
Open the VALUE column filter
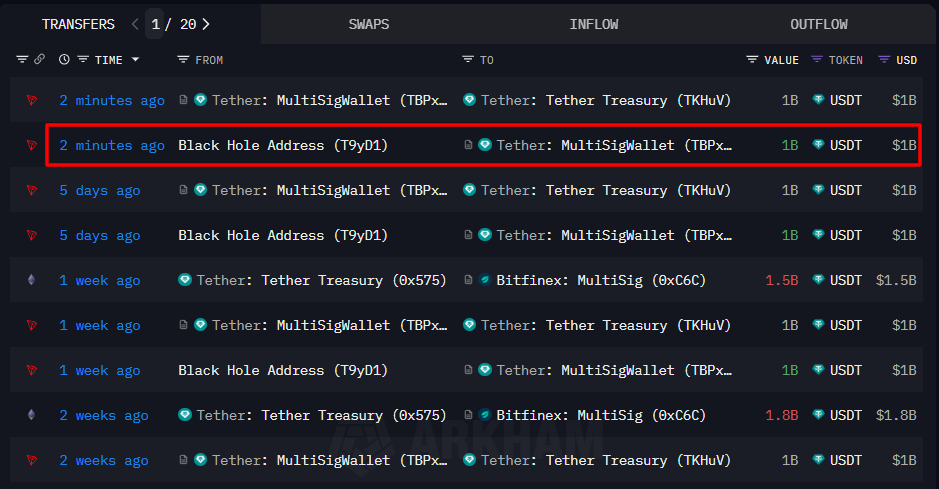coord(752,59)
